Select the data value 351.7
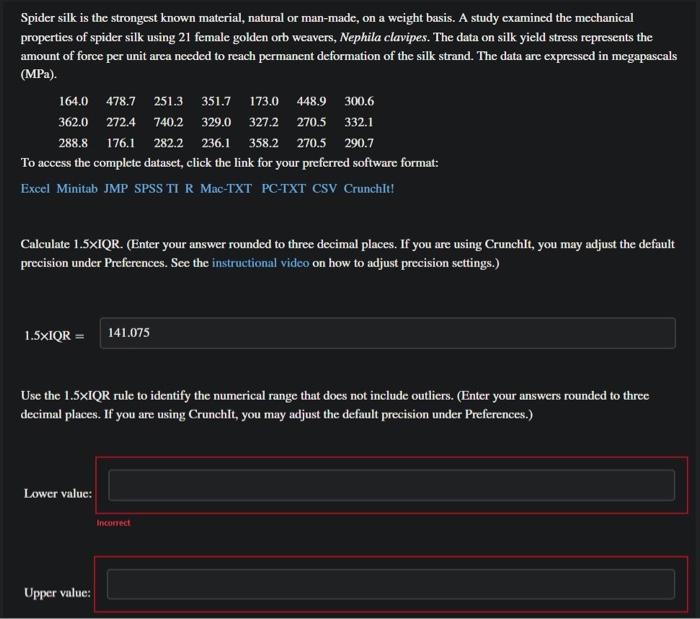700x619 pixels. 216,101
